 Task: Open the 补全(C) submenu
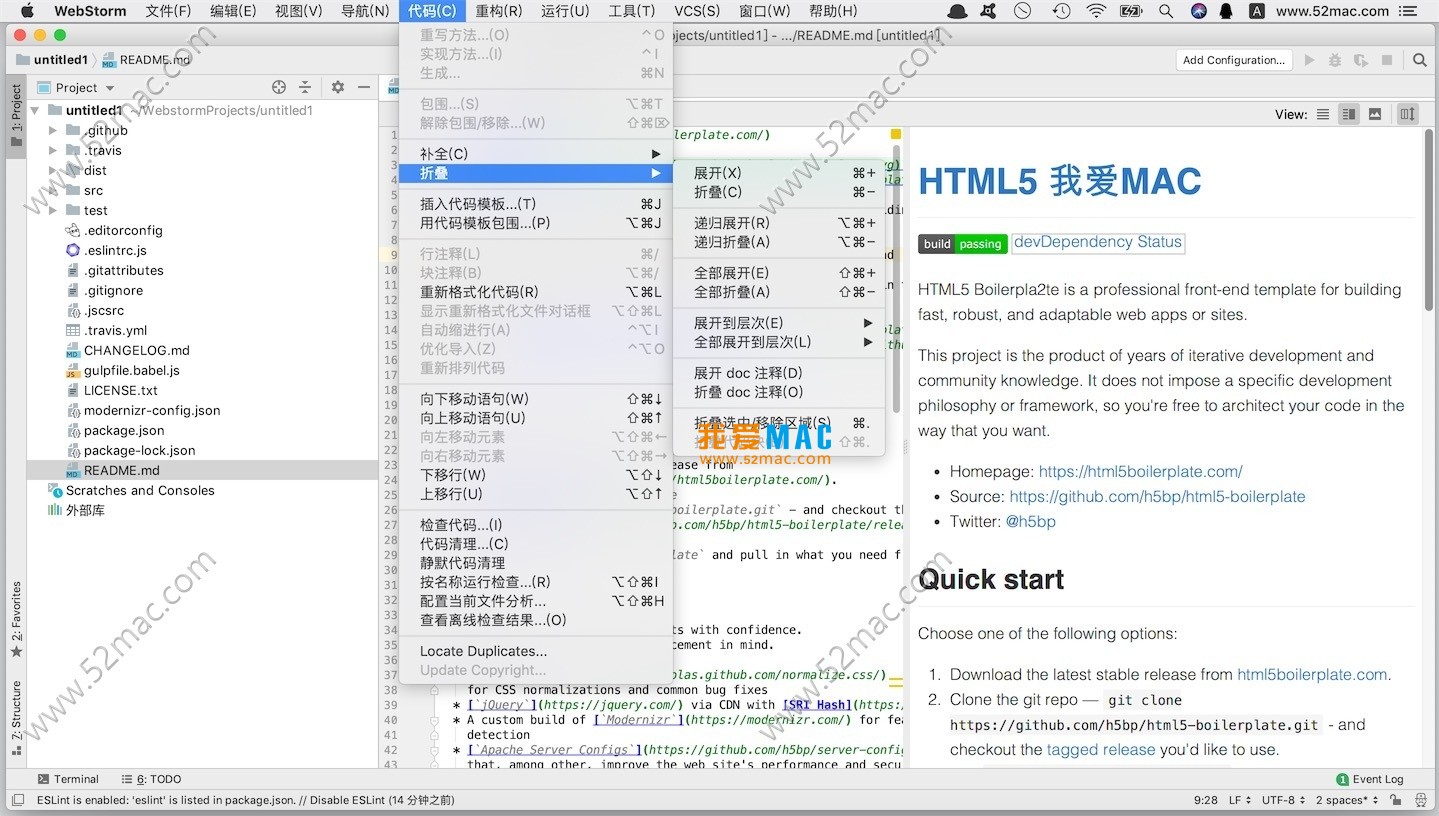[x=536, y=153]
